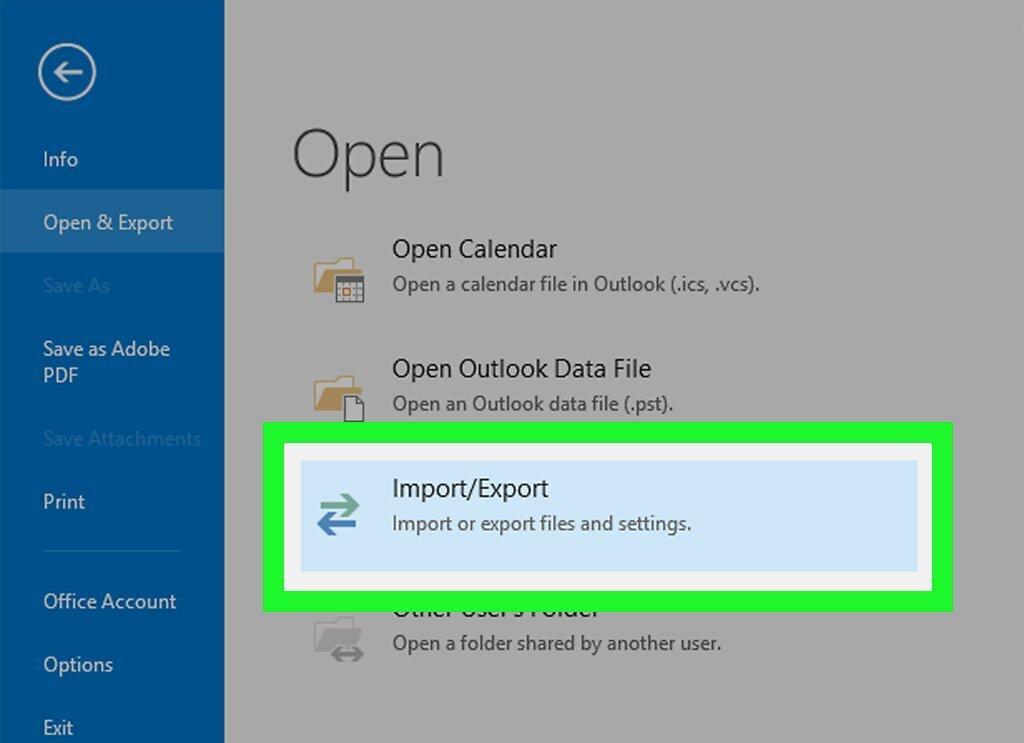
Task: Open Outlook Options
Action: pos(78,665)
